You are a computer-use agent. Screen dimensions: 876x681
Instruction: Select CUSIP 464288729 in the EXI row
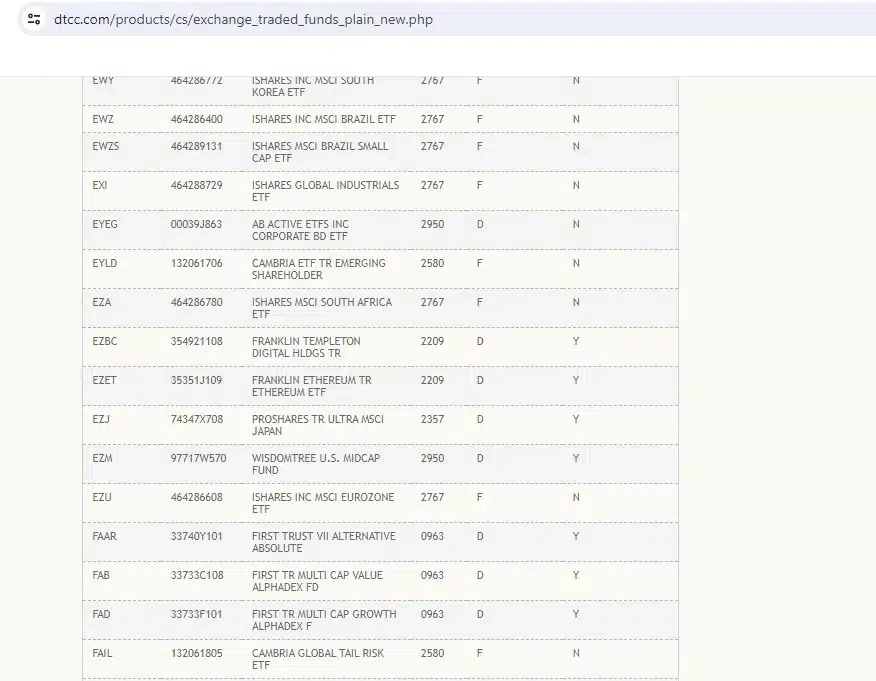click(x=196, y=185)
